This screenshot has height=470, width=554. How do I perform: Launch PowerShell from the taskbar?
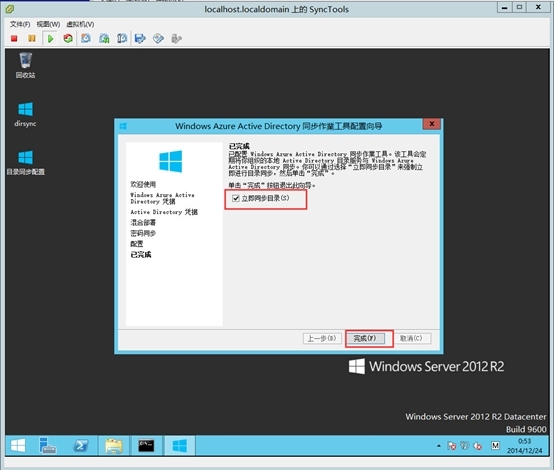click(81, 445)
